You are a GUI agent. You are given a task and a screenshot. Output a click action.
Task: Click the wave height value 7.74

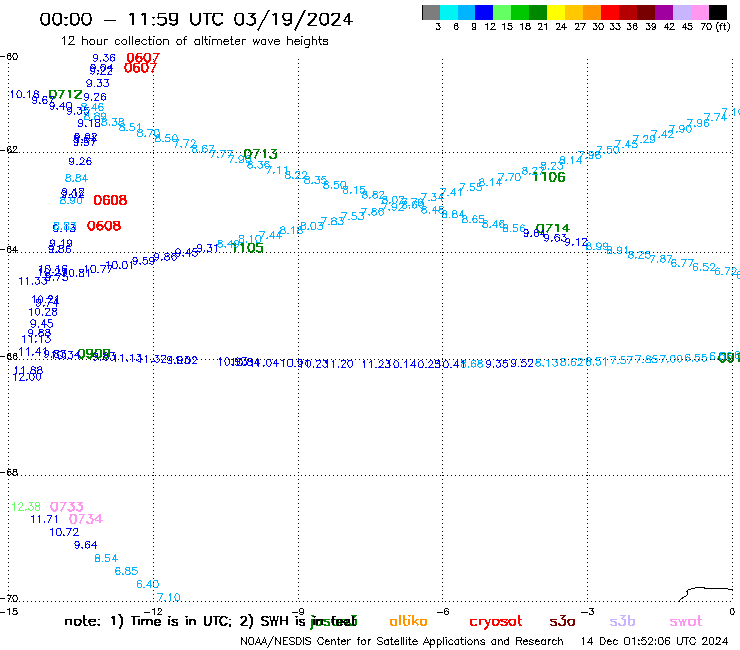715,117
